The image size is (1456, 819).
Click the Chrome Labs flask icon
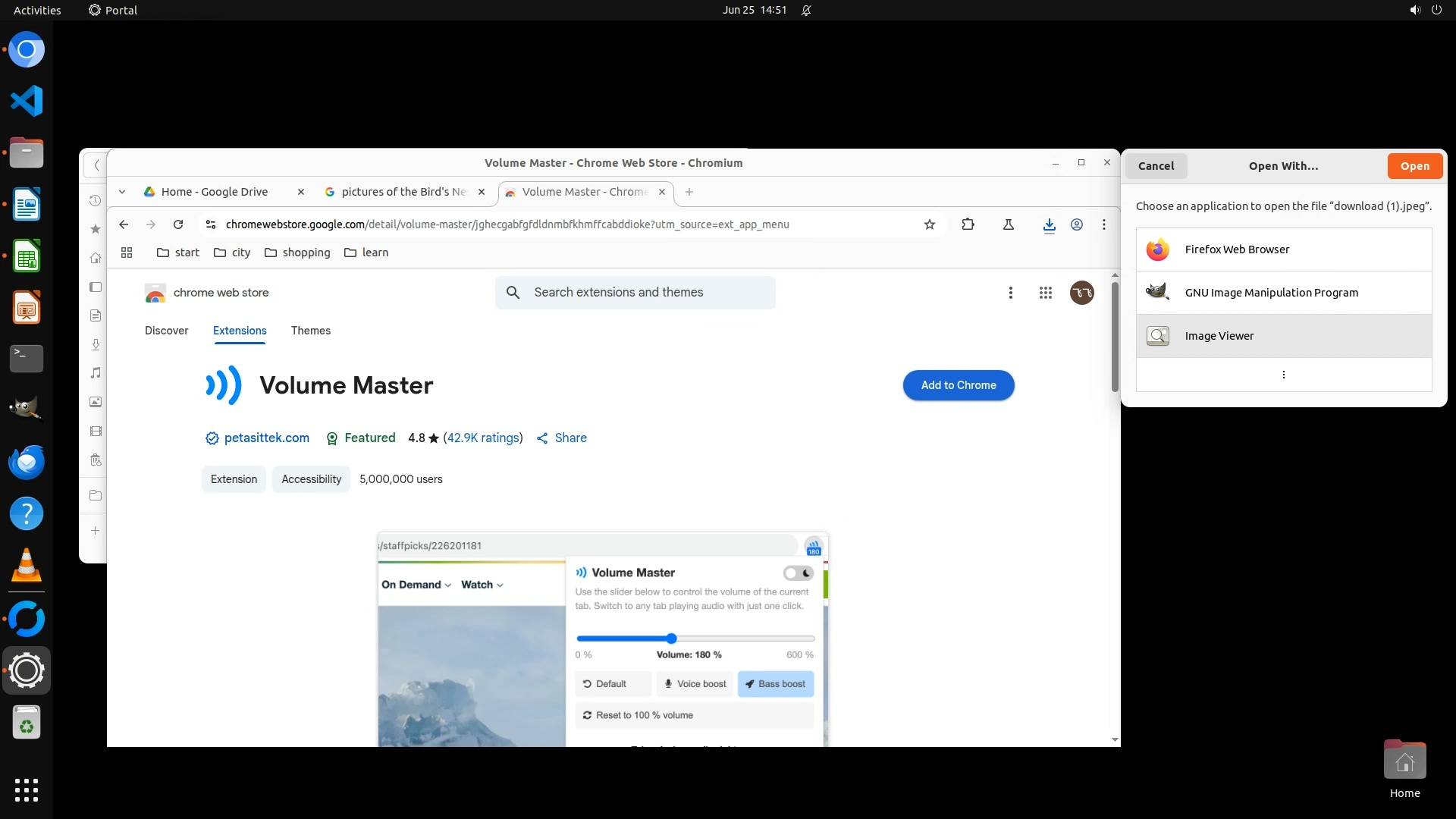(x=1009, y=224)
